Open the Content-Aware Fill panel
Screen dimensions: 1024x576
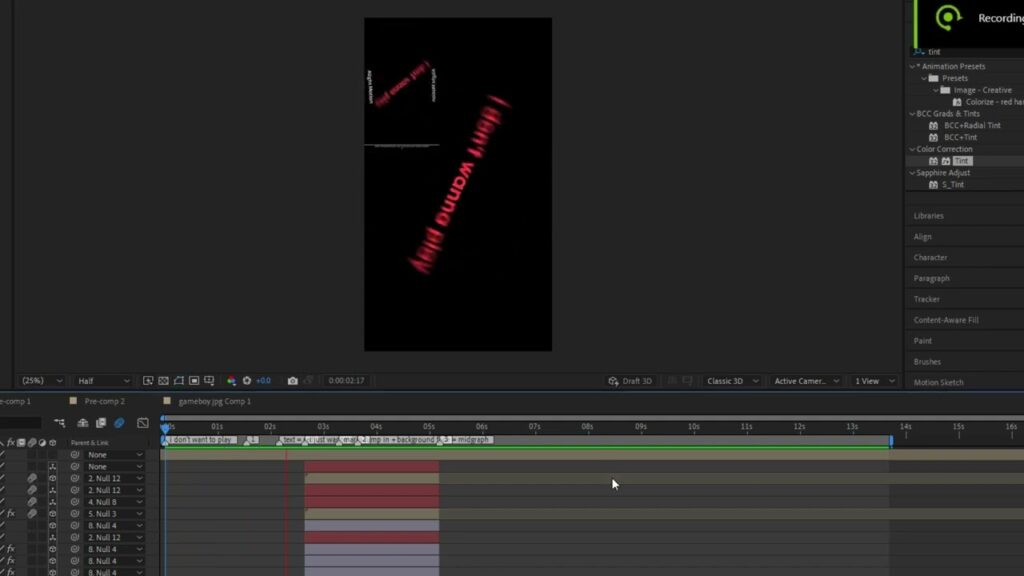point(945,320)
